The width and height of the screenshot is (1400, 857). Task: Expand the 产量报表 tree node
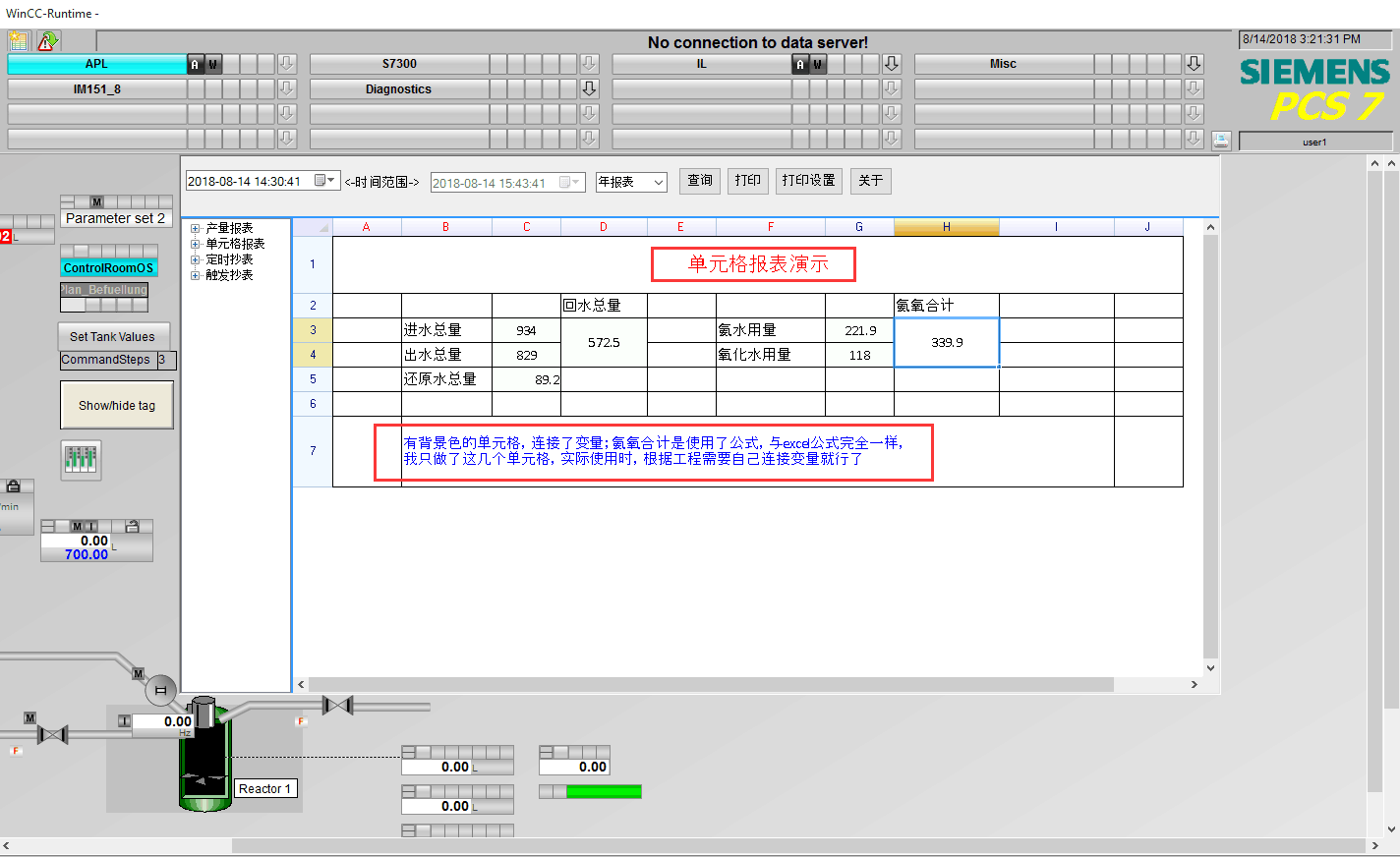click(196, 228)
